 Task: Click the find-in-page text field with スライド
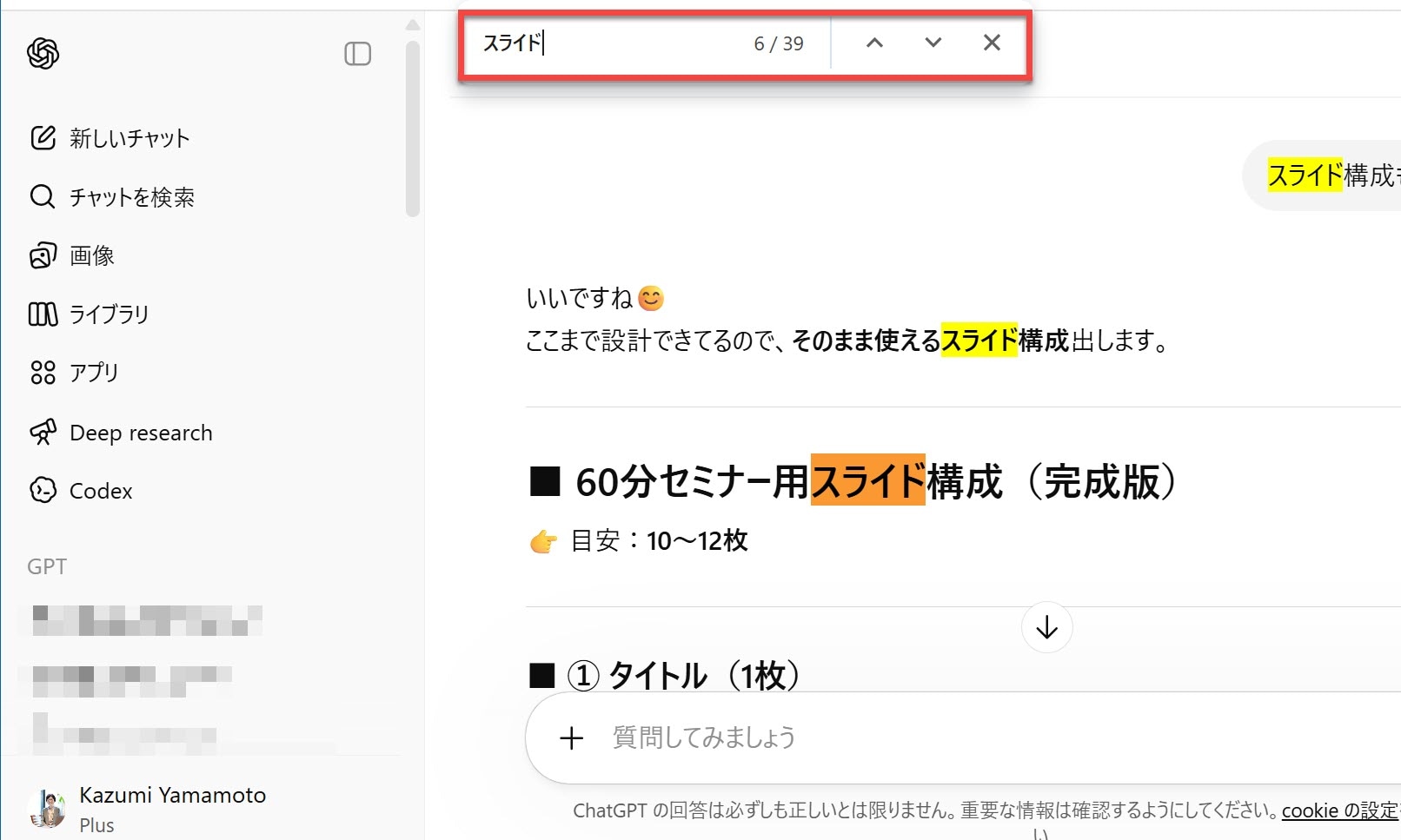click(x=608, y=43)
